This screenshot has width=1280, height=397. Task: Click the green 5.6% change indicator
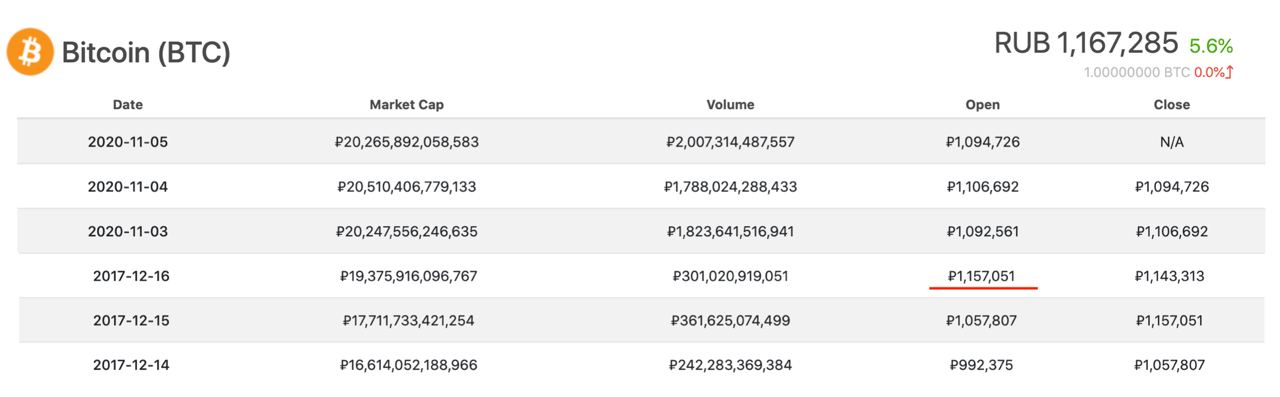coord(1211,46)
